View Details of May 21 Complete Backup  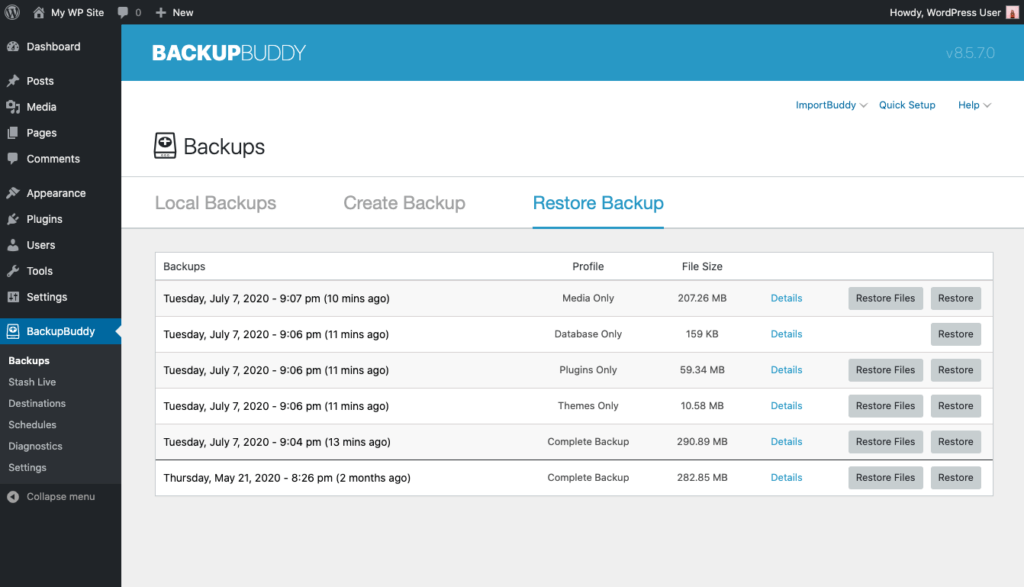tap(786, 478)
